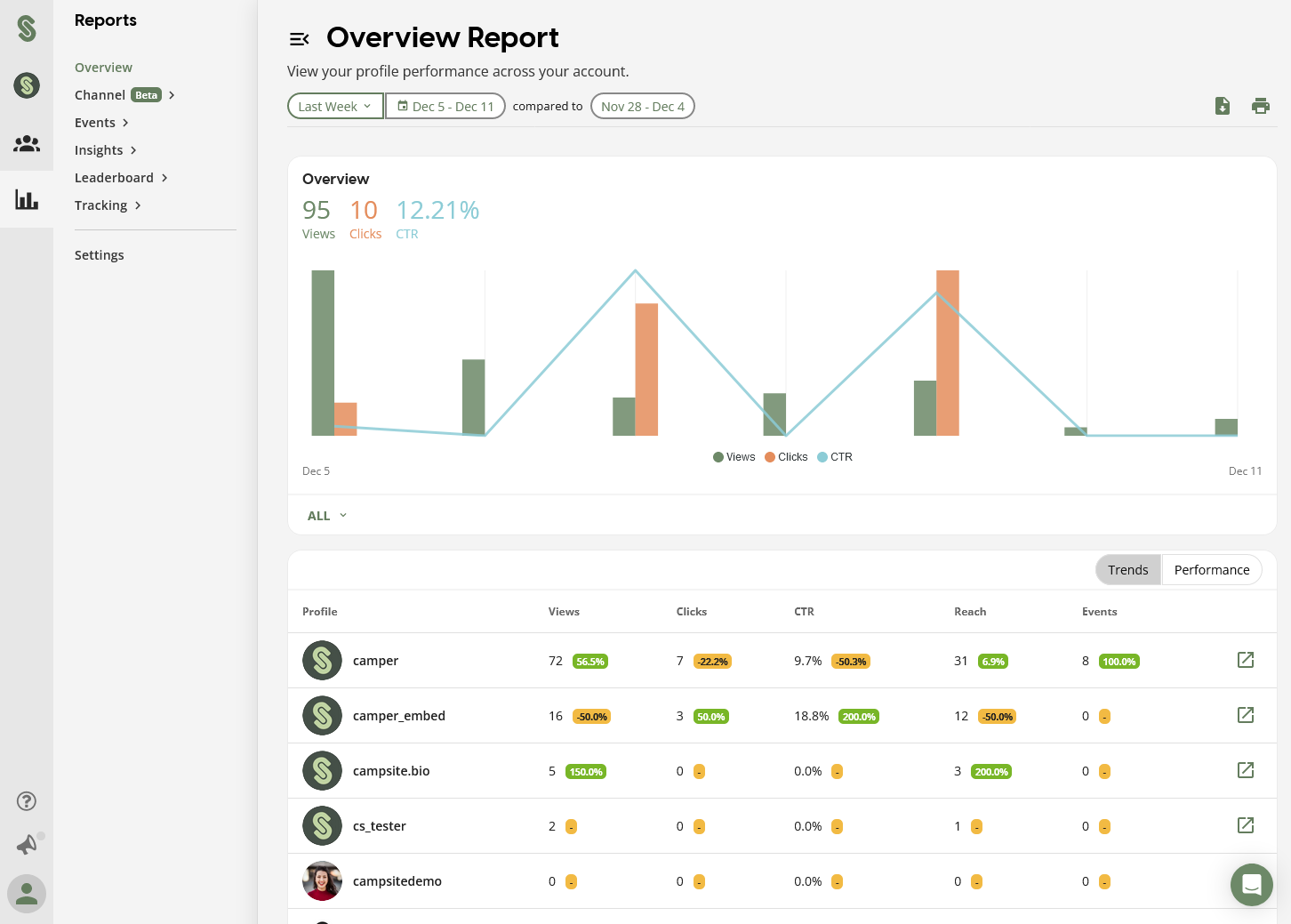Viewport: 1291px width, 924px height.
Task: Expand the ALL profiles filter dropdown
Action: pos(327,516)
